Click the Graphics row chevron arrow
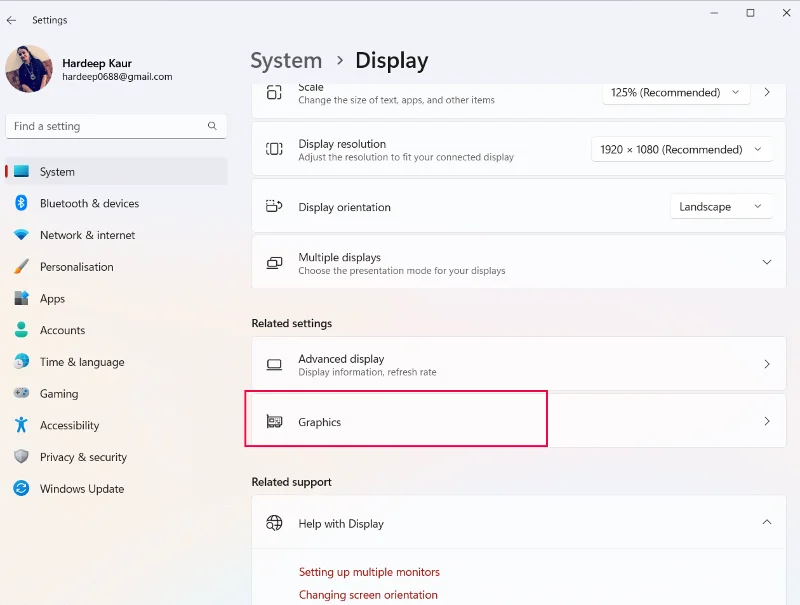 767,421
